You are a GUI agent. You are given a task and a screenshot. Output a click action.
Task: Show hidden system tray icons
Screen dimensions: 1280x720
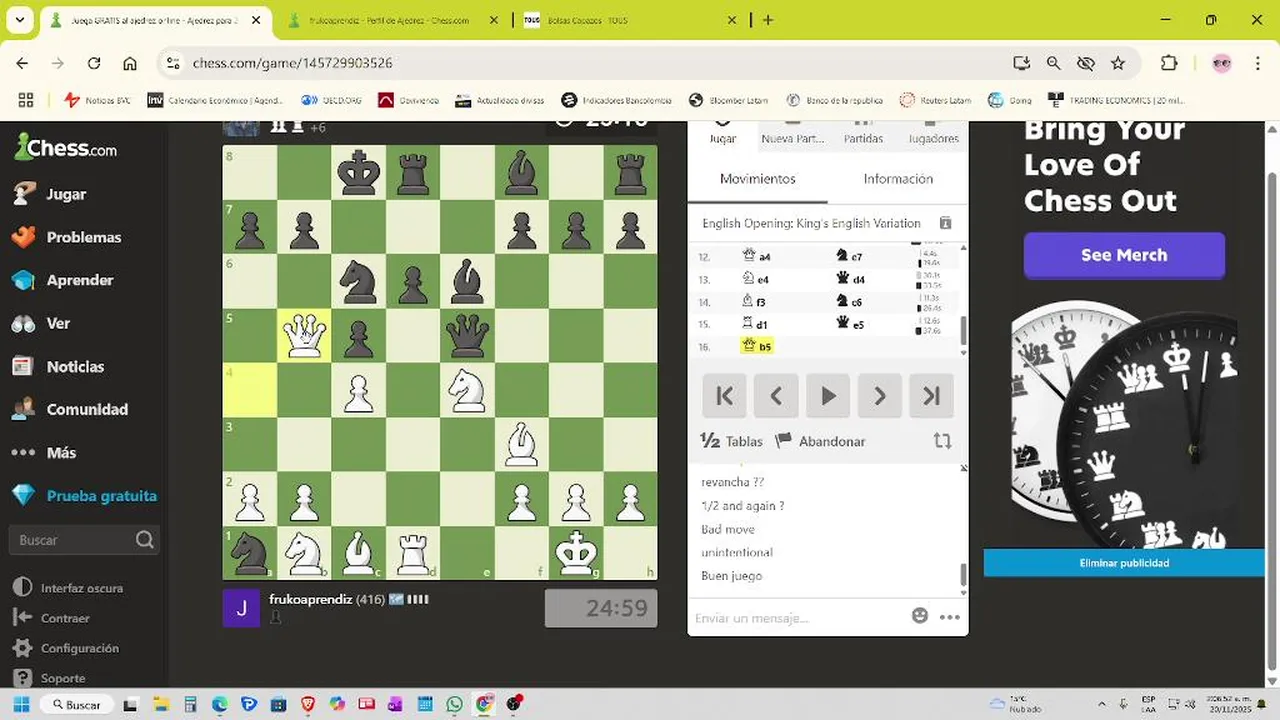[1103, 704]
